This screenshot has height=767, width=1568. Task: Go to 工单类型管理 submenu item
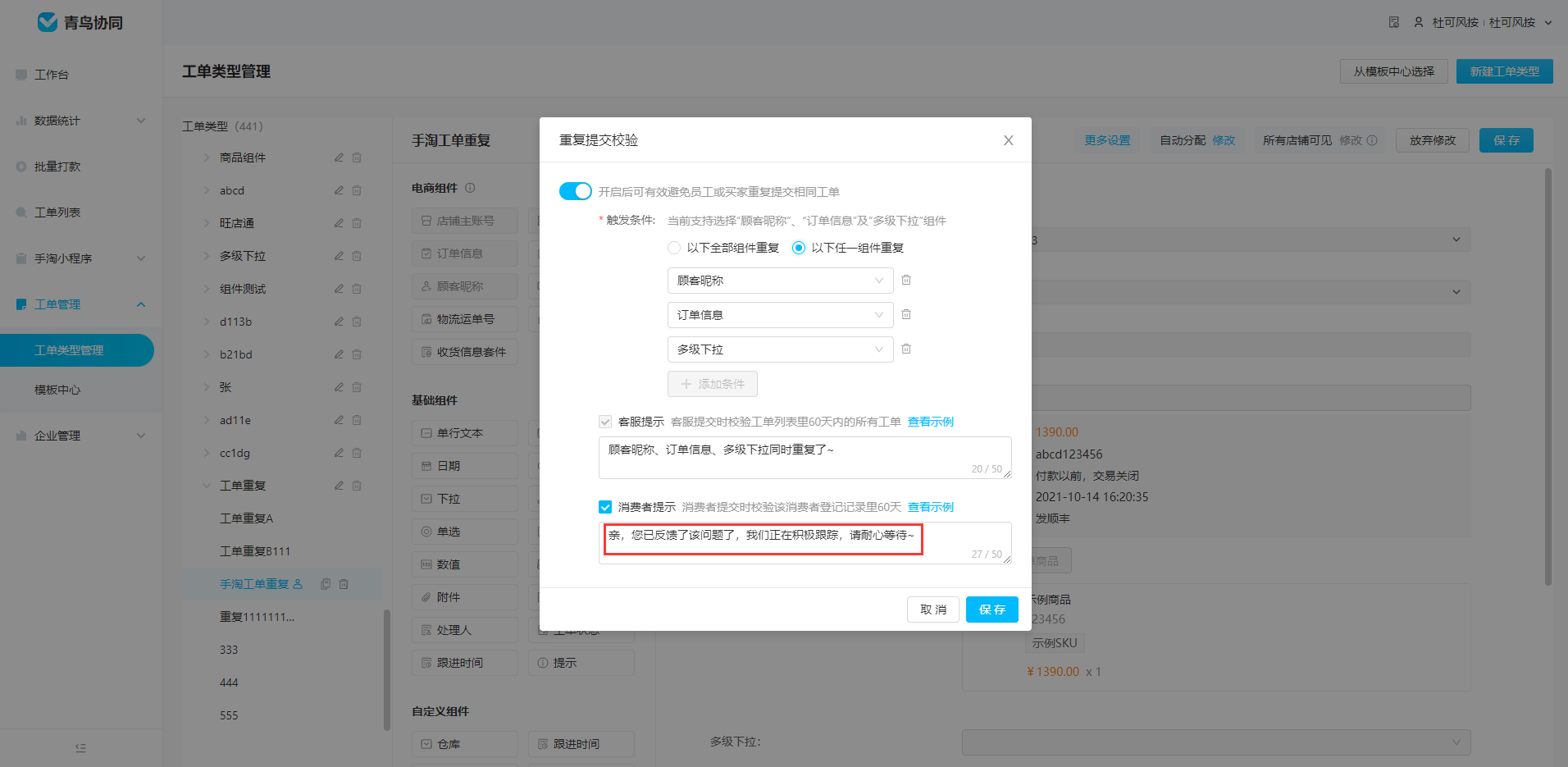pos(77,350)
